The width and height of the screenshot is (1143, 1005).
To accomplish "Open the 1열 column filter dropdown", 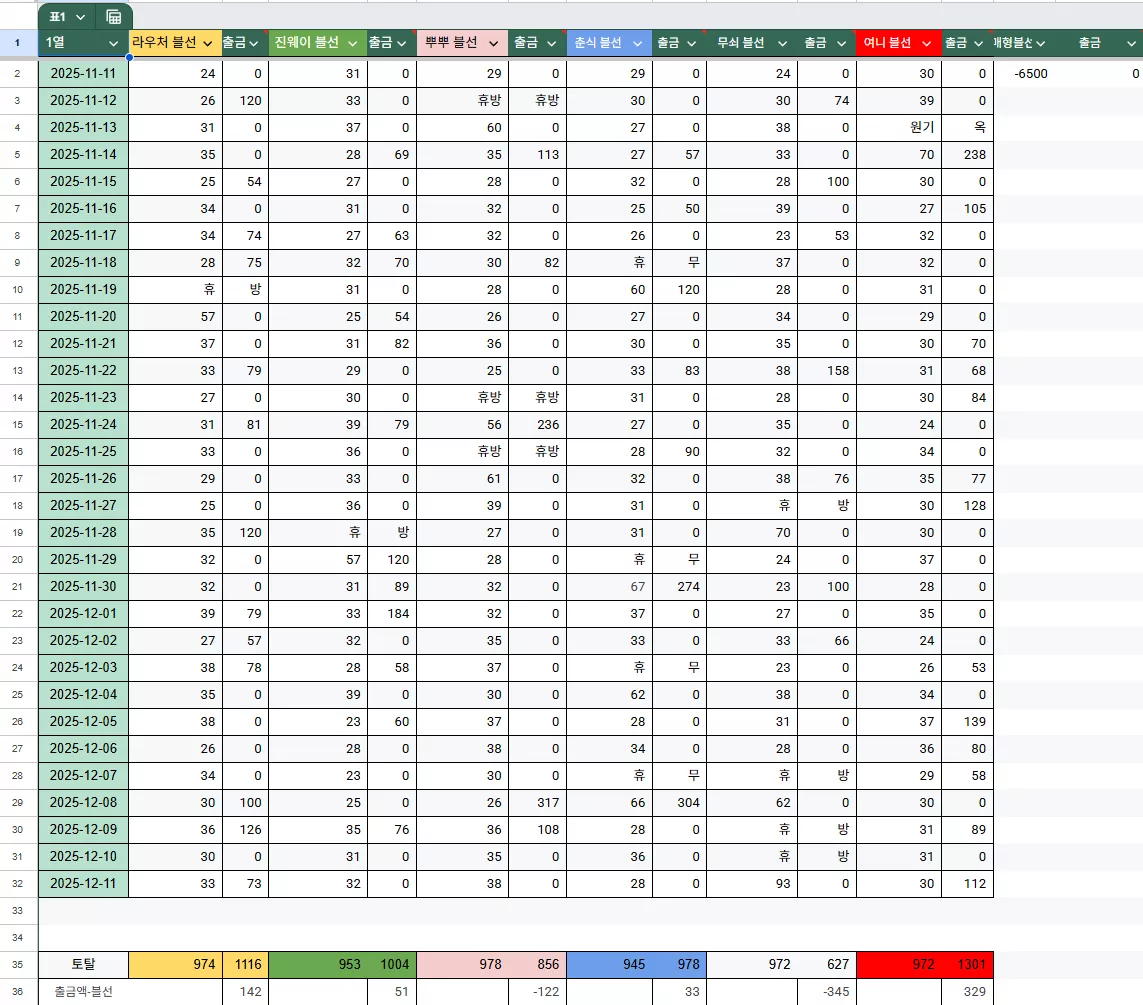I will point(113,43).
